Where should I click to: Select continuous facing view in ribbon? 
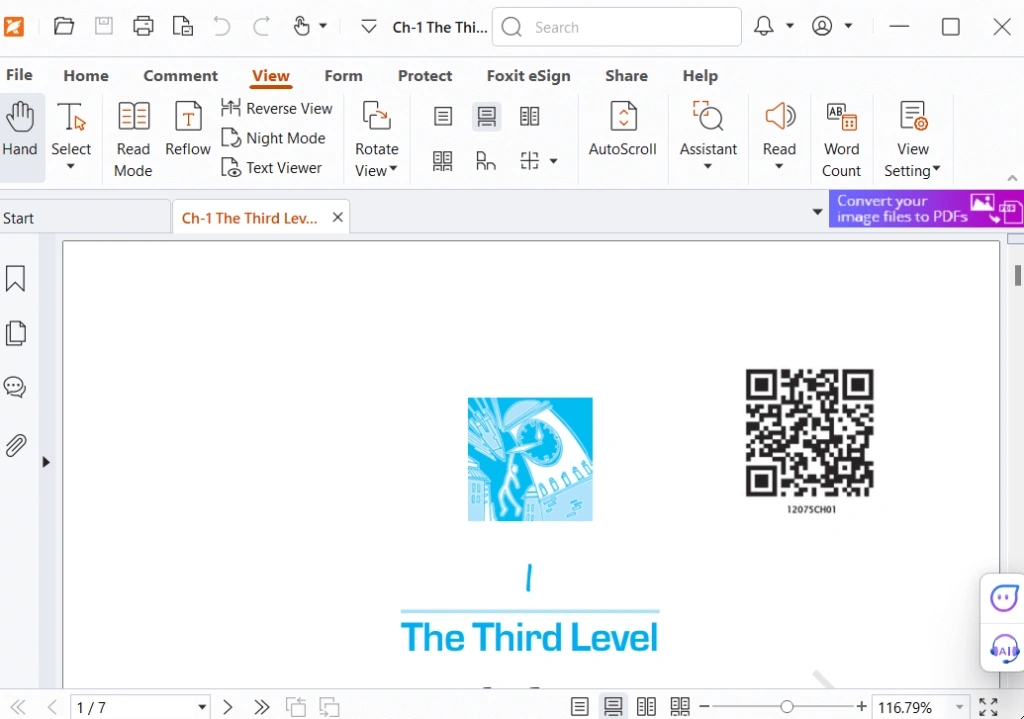tap(443, 161)
